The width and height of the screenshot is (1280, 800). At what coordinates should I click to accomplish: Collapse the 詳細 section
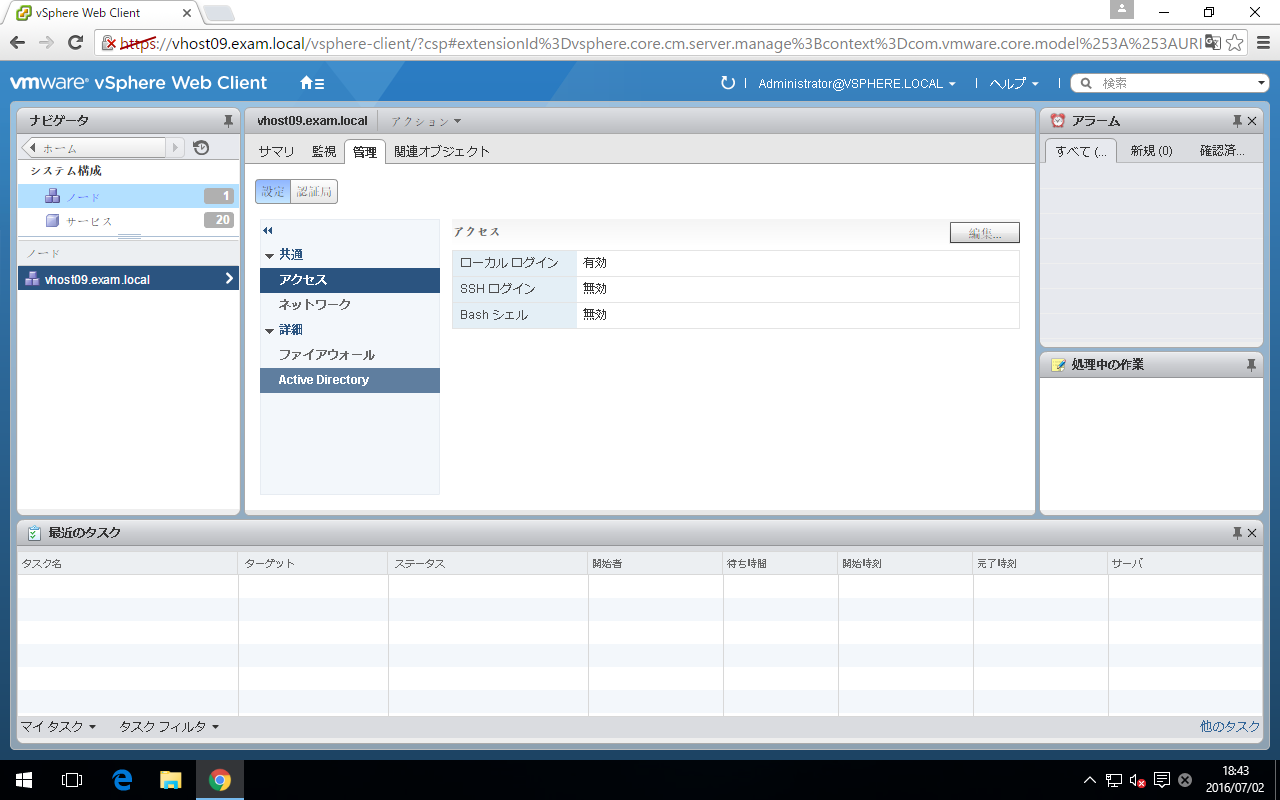pyautogui.click(x=269, y=331)
